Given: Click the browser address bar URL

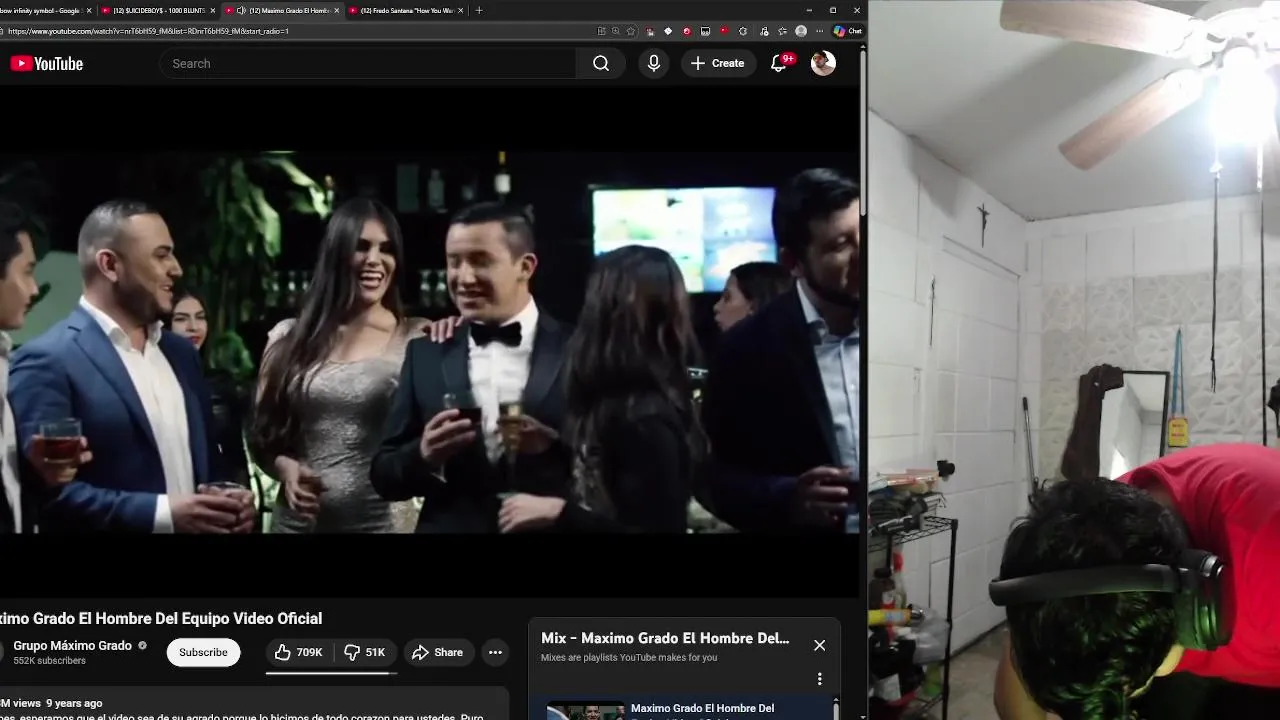Looking at the screenshot, I should pyautogui.click(x=148, y=31).
